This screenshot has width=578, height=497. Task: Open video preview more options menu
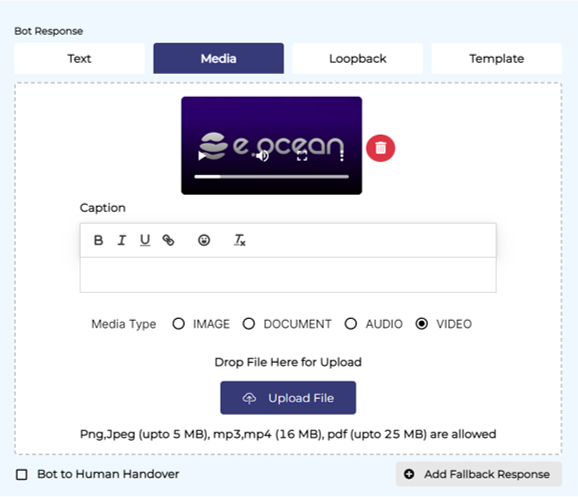(342, 156)
